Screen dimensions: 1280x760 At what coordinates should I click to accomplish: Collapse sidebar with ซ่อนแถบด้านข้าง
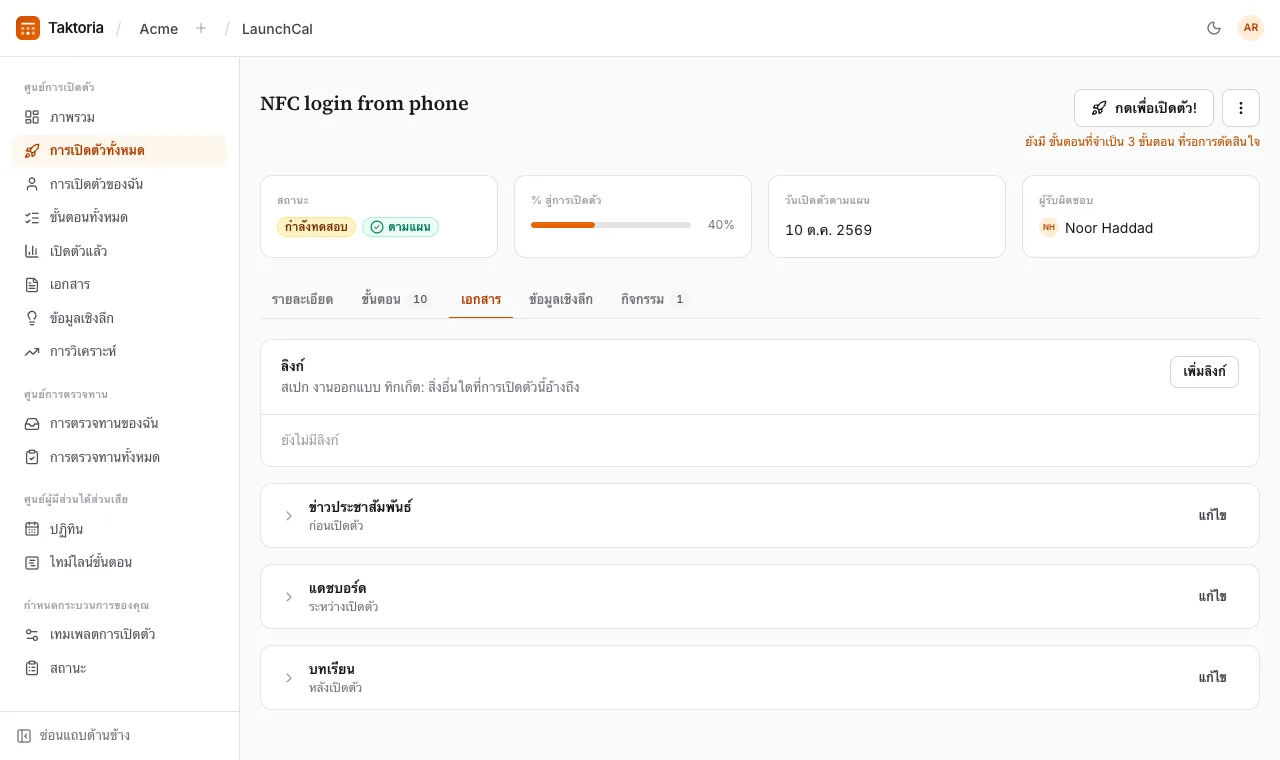coord(73,736)
